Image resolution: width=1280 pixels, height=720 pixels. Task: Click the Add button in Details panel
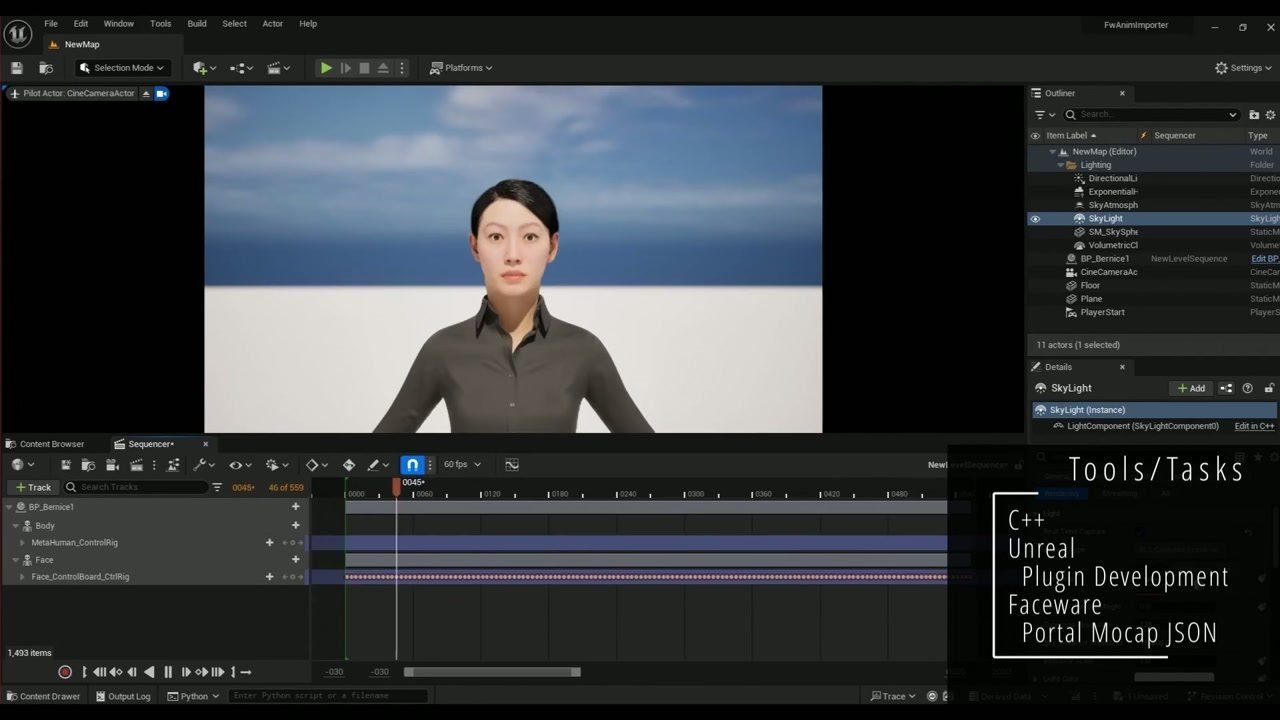1191,389
